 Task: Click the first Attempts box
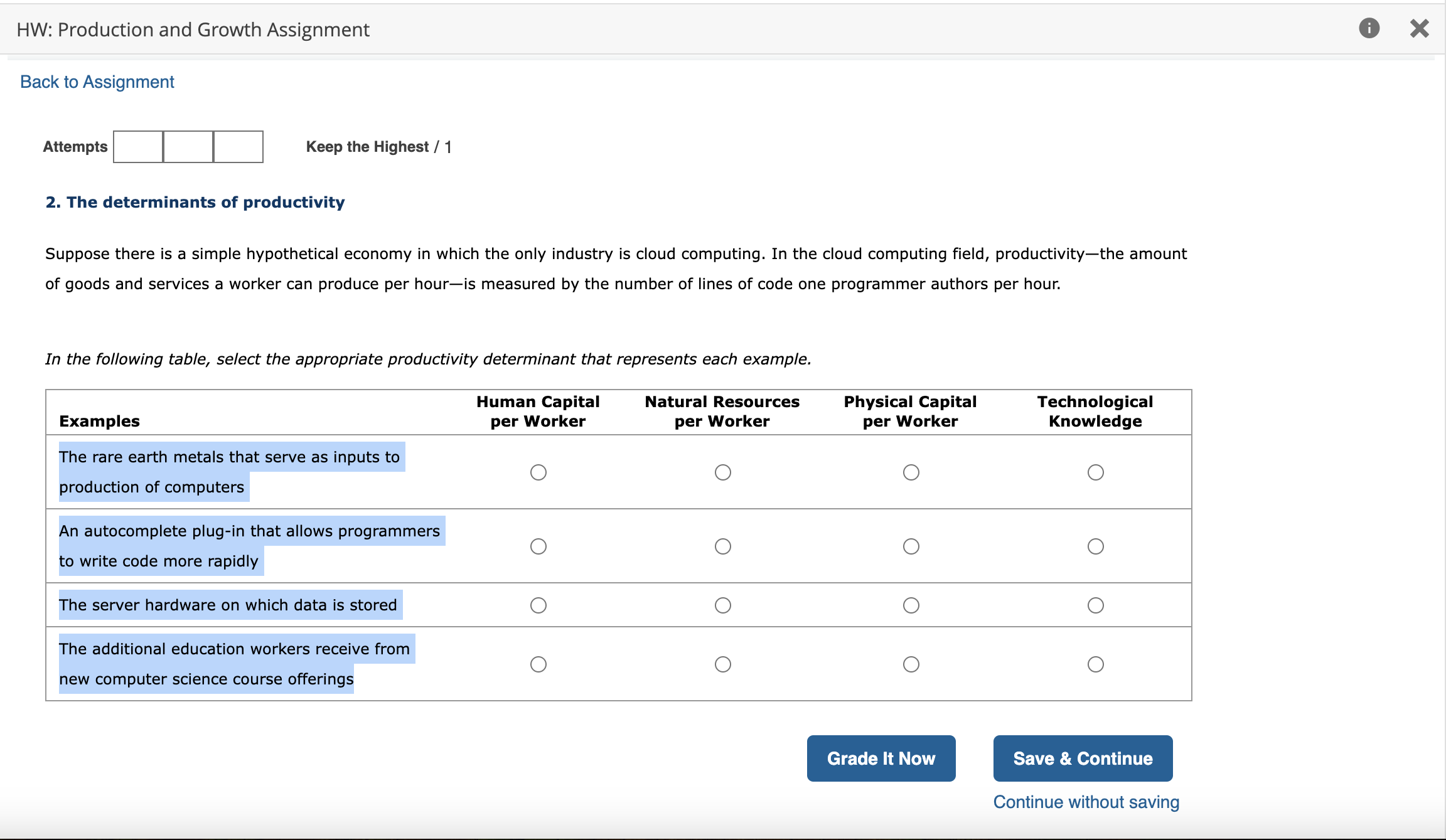138,147
